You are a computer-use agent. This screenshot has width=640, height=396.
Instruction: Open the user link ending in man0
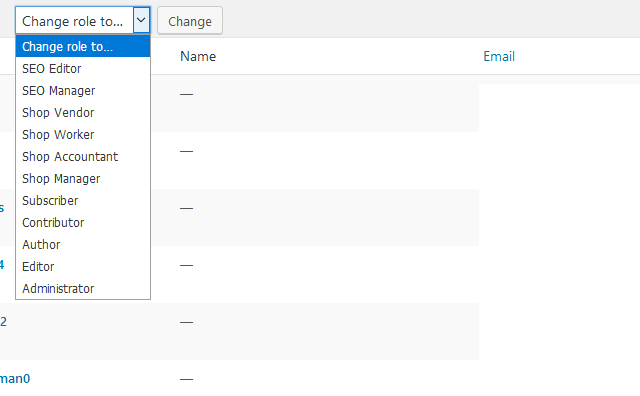15,379
